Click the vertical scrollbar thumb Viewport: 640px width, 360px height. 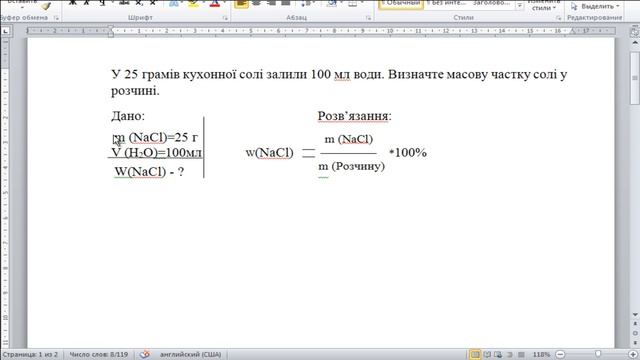[635, 78]
